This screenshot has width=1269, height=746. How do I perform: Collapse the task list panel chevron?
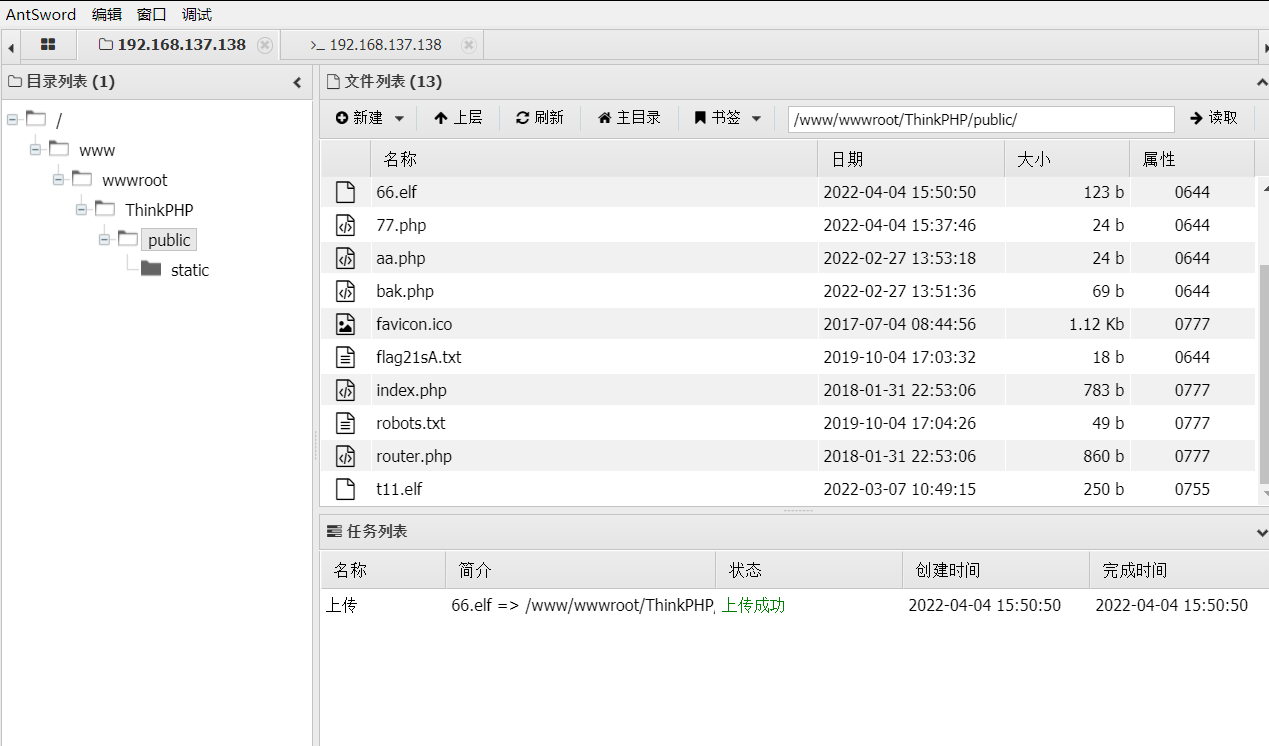[1261, 533]
